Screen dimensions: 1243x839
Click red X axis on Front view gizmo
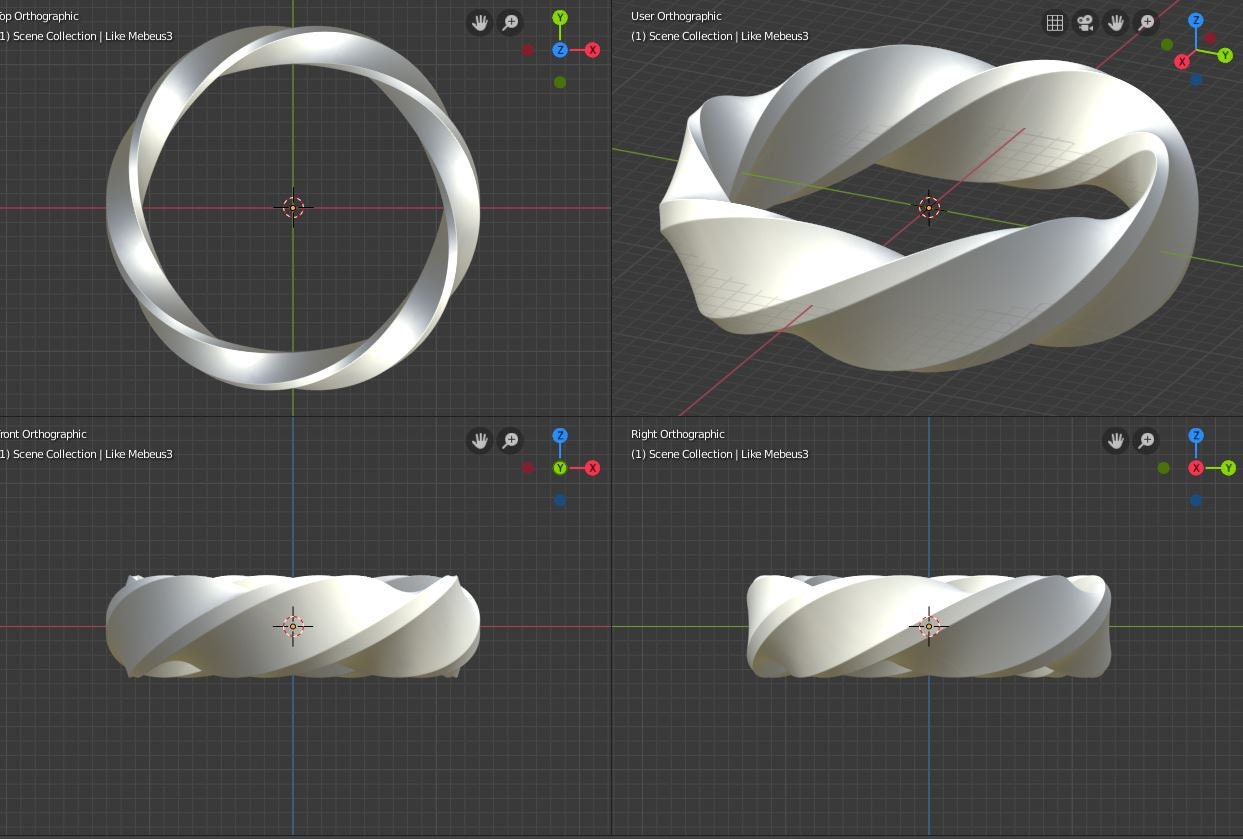[592, 468]
